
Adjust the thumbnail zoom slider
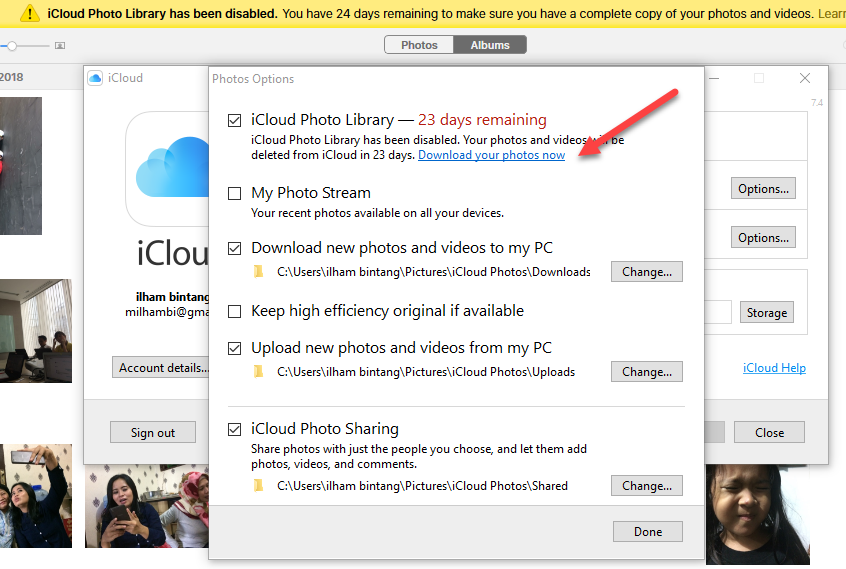(x=11, y=46)
